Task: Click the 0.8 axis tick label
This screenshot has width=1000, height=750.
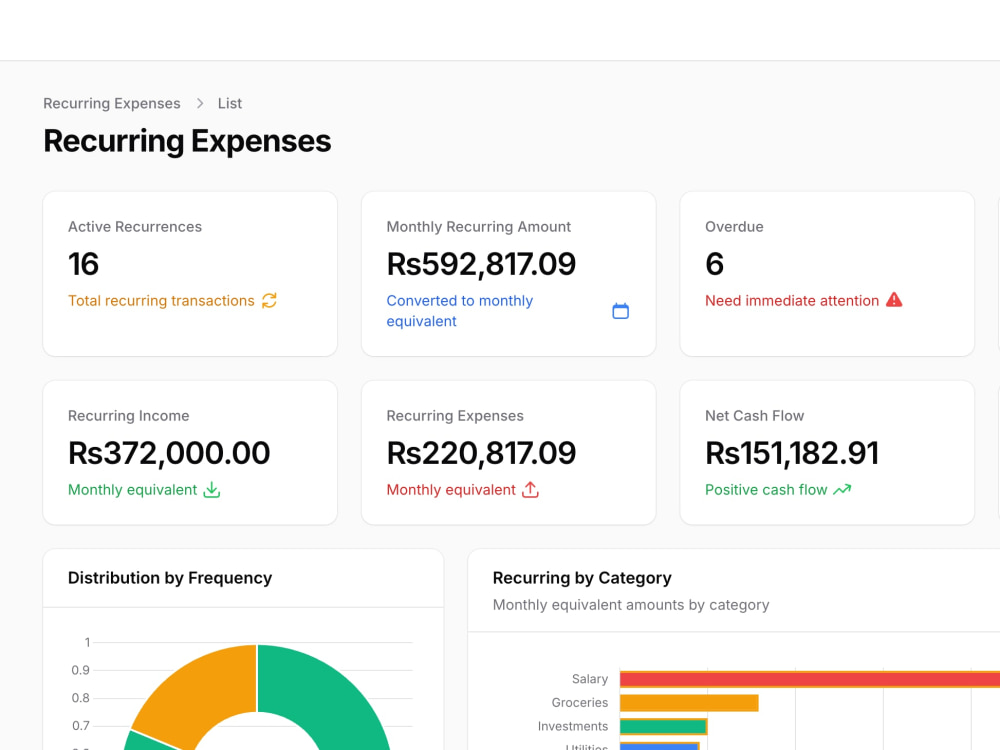Action: click(80, 698)
